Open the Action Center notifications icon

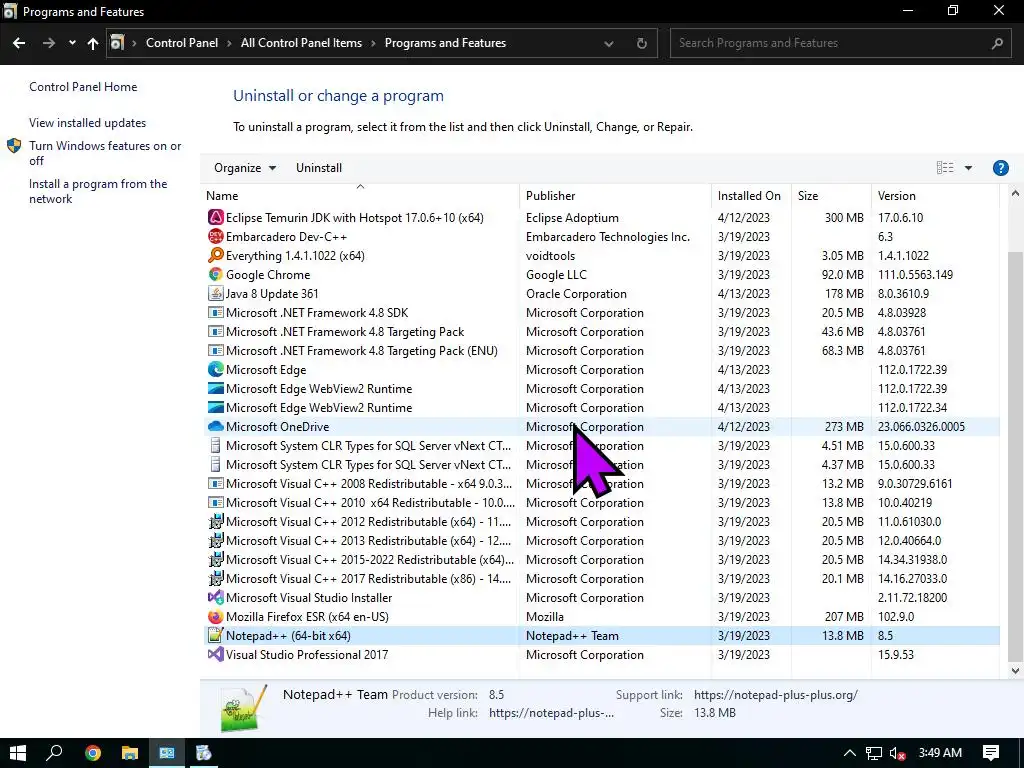[x=991, y=753]
